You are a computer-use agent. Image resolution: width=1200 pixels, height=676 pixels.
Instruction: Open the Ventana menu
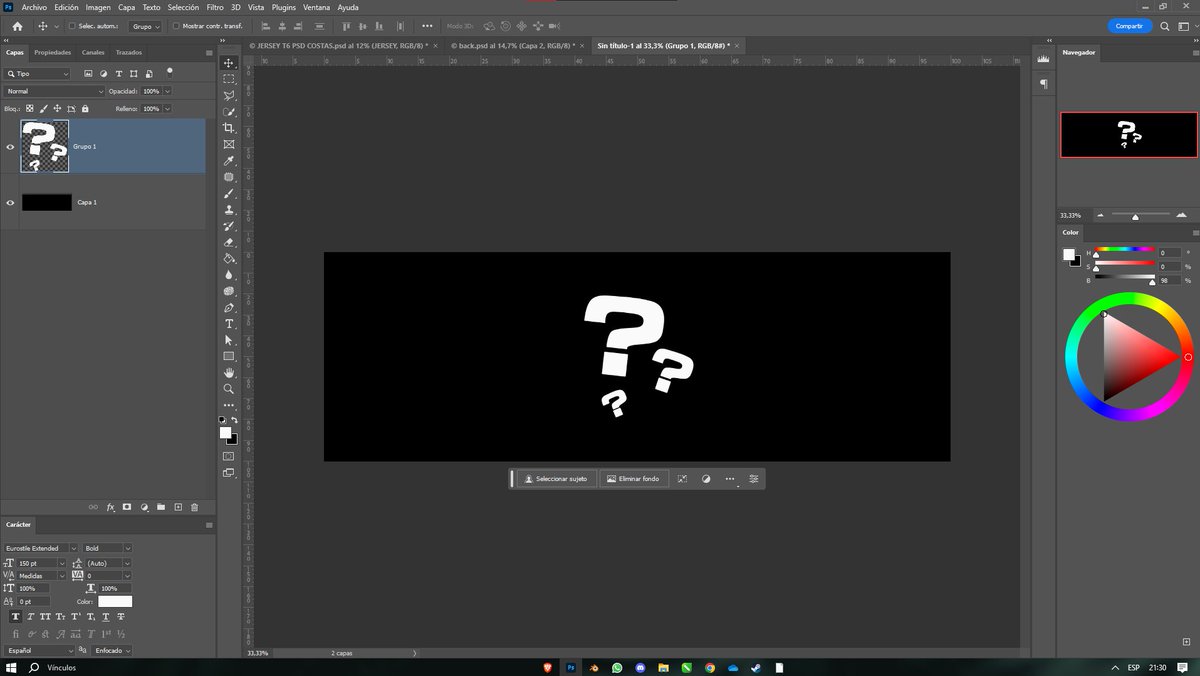point(317,7)
